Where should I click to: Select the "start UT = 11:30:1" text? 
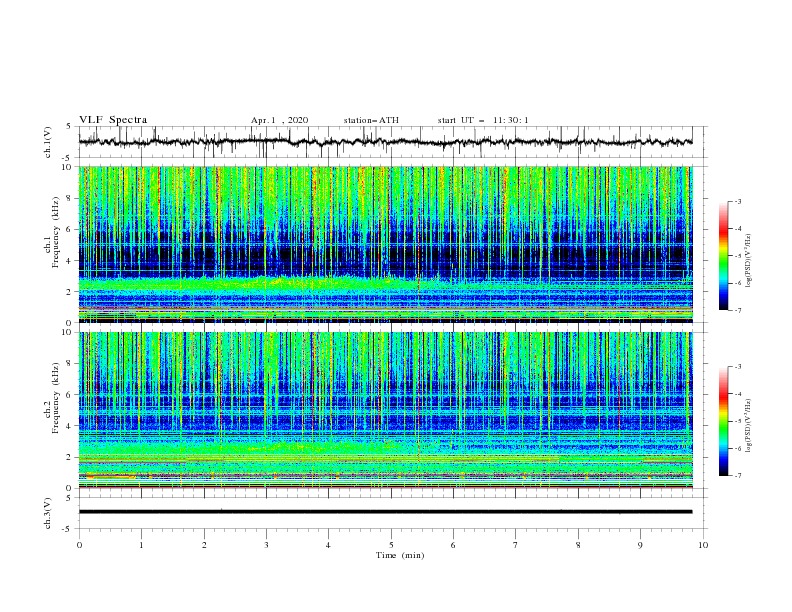[x=483, y=120]
